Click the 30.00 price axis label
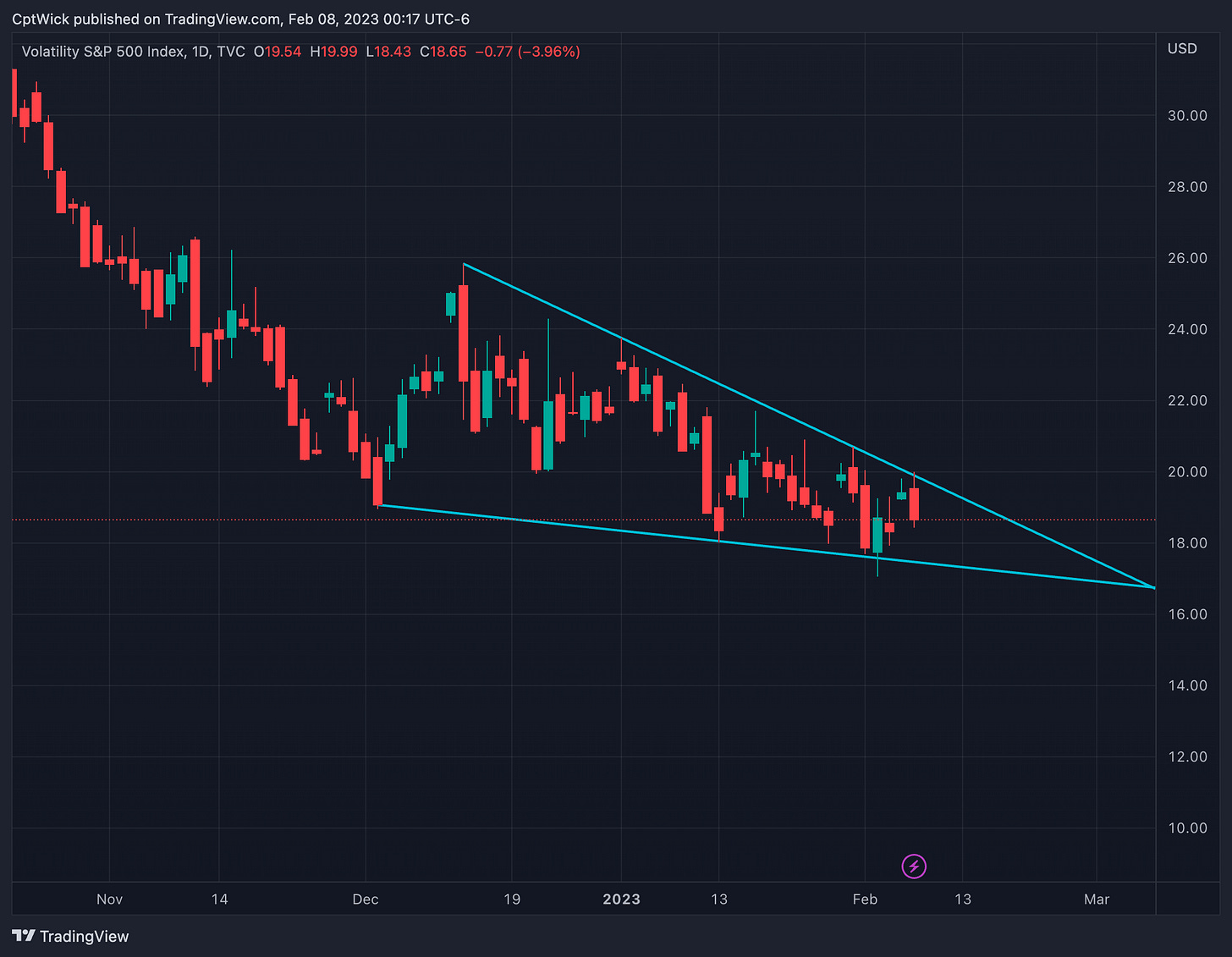1232x957 pixels. (1187, 116)
